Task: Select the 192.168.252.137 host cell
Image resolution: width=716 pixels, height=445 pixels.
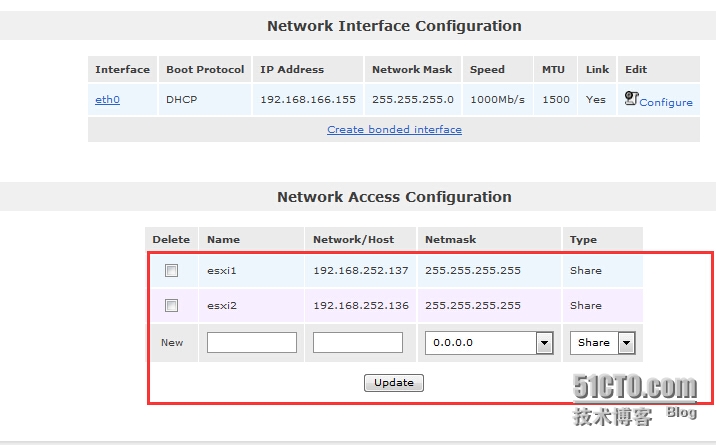Action: point(361,271)
